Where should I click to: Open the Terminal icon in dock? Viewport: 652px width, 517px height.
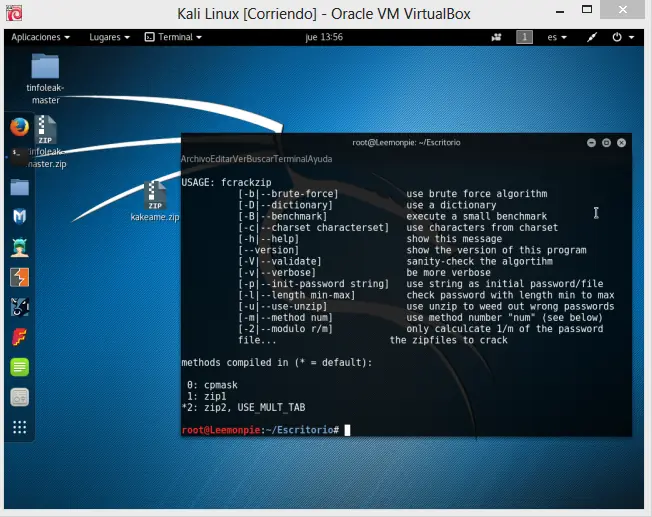coord(19,157)
